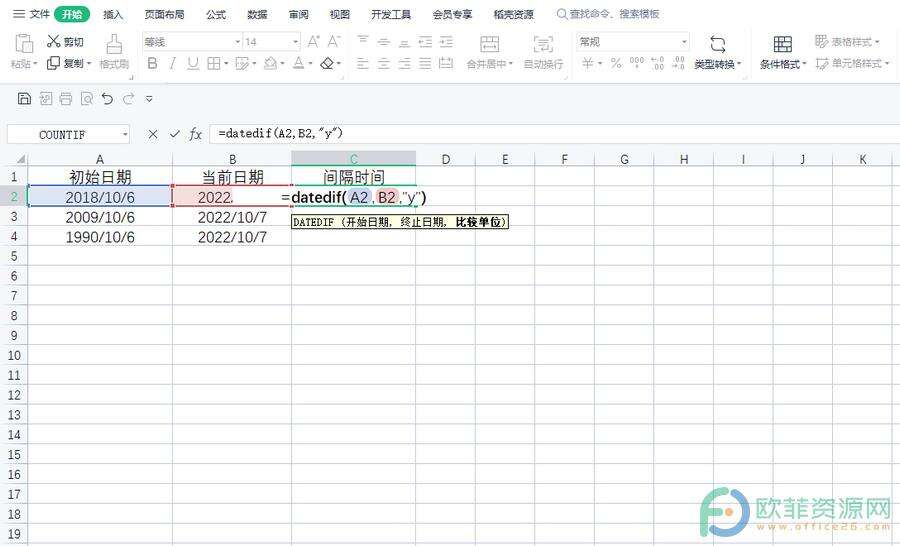Select cell A4 containing 1990/10/6
The width and height of the screenshot is (900, 546).
[100, 237]
